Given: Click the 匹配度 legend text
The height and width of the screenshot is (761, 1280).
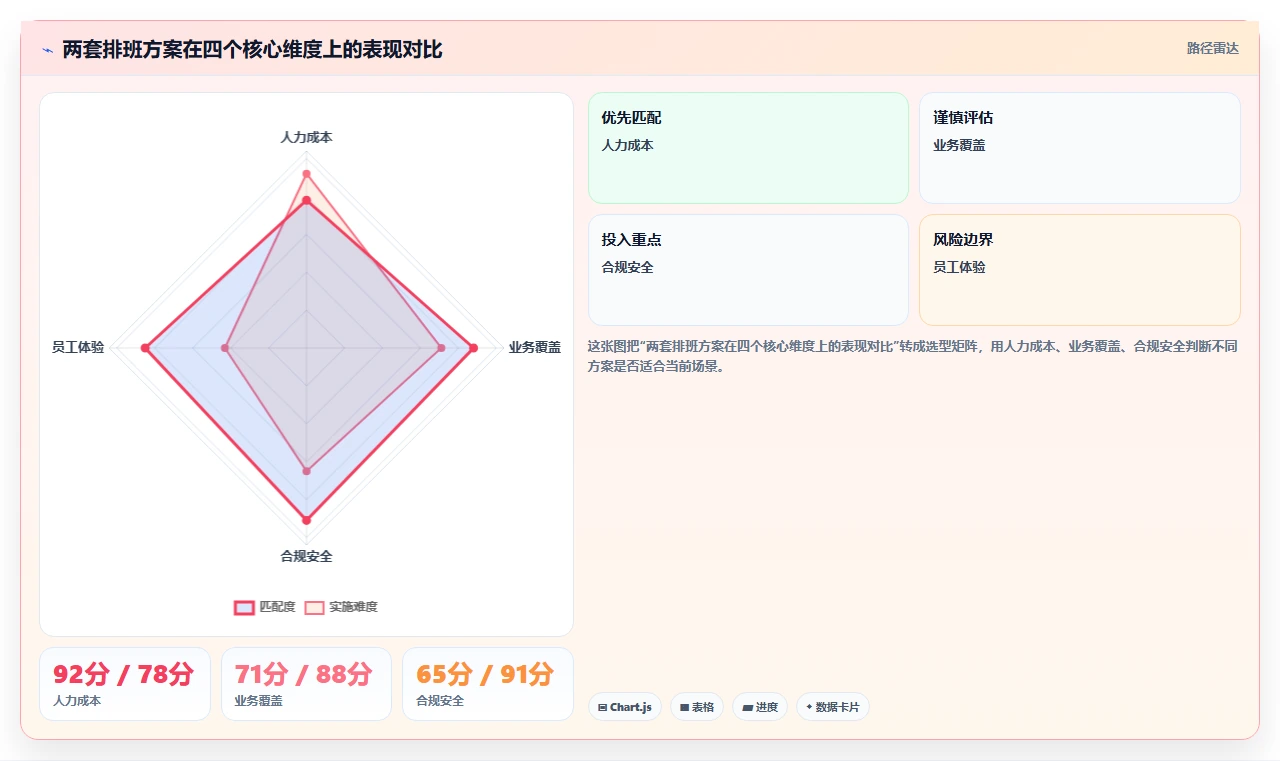Looking at the screenshot, I should tap(277, 607).
